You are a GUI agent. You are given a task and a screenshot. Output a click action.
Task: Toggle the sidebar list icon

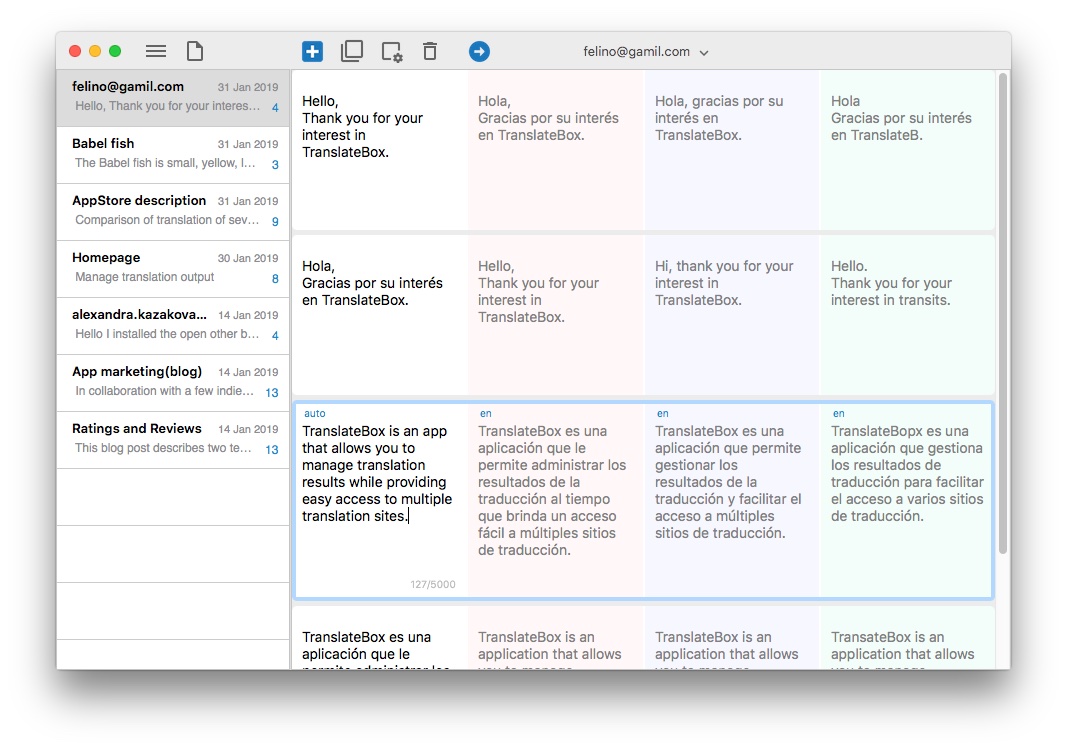(x=156, y=51)
